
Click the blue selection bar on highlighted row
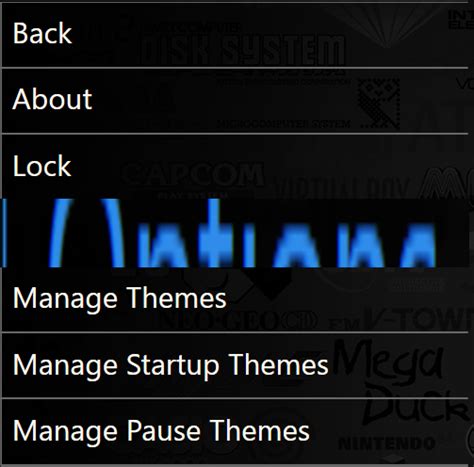coord(4,233)
